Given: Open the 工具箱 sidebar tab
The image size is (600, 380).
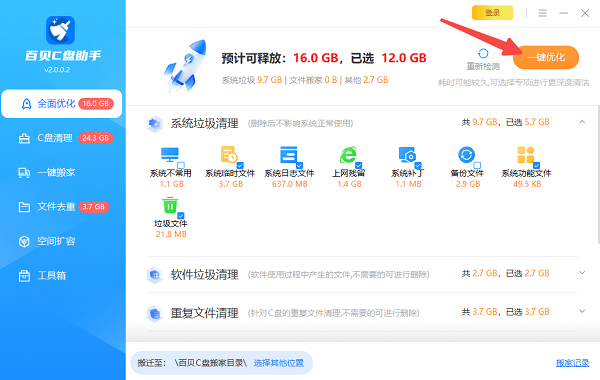Looking at the screenshot, I should click(x=62, y=276).
